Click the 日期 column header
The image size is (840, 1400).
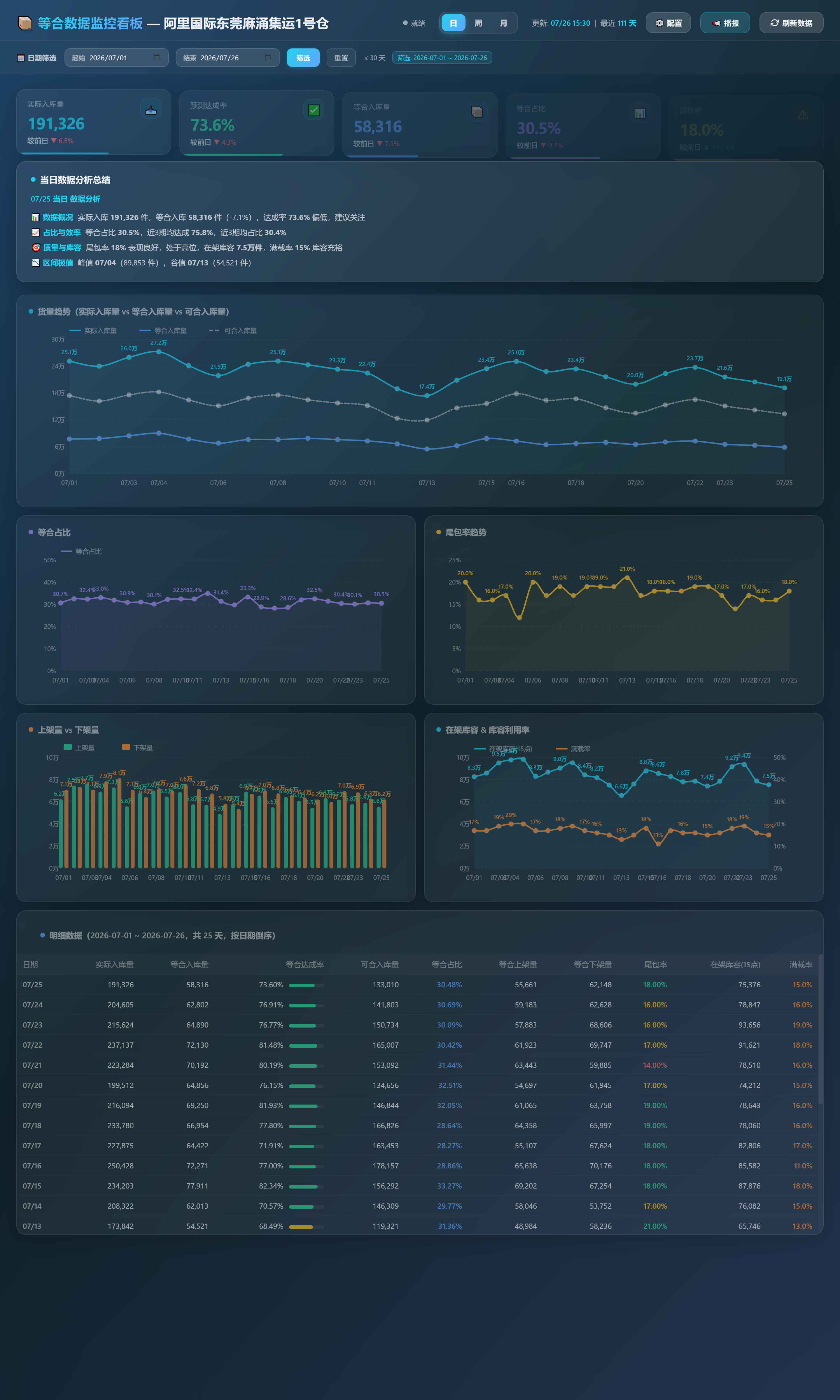pos(31,964)
